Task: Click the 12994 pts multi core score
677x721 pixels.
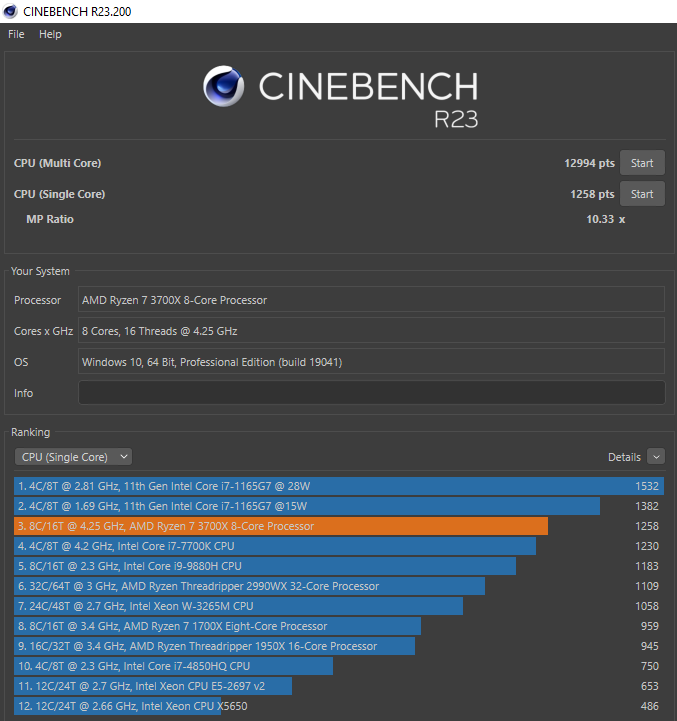Action: (x=589, y=163)
